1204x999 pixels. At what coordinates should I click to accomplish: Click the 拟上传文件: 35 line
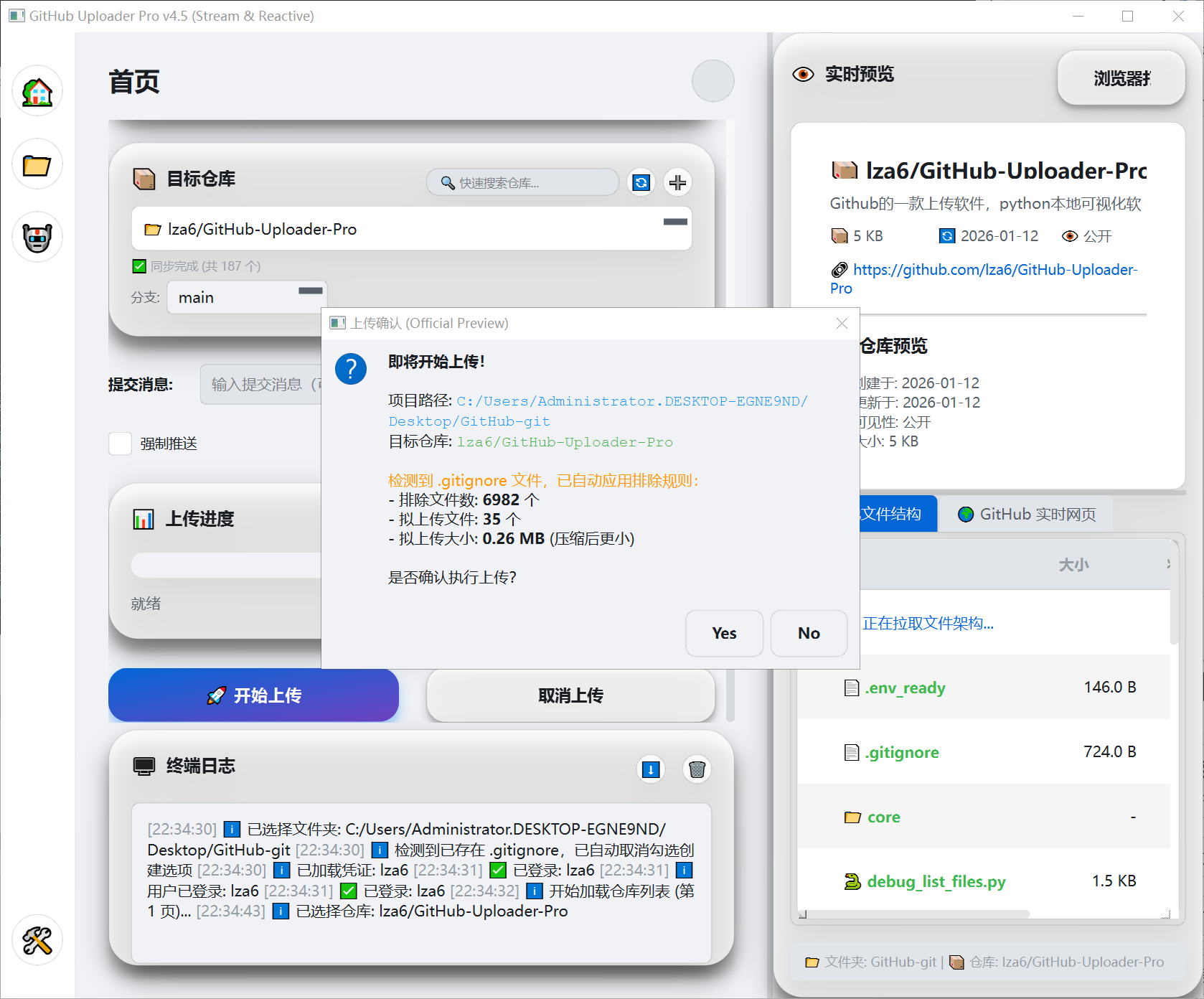coord(454,519)
